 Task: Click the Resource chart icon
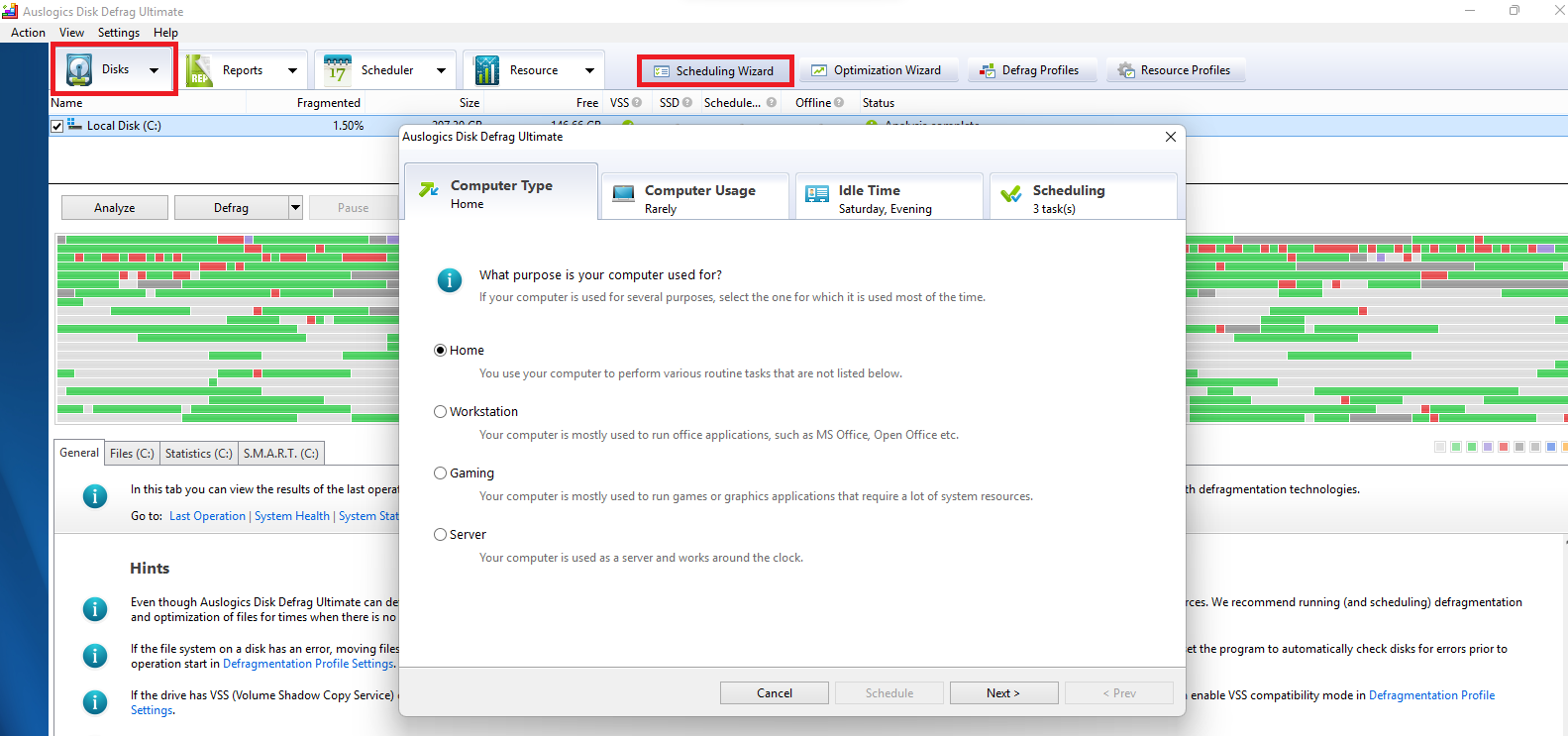[x=487, y=70]
